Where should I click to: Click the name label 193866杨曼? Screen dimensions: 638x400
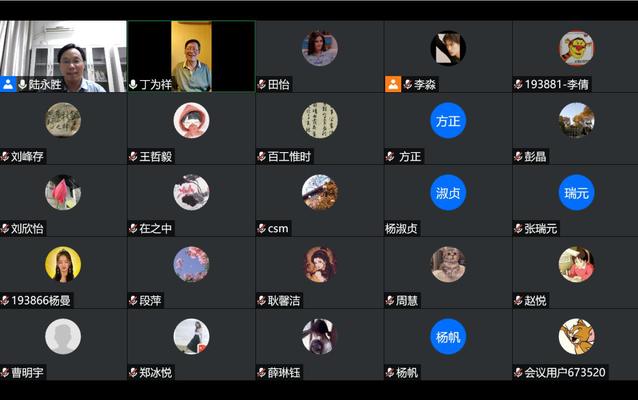point(41,301)
